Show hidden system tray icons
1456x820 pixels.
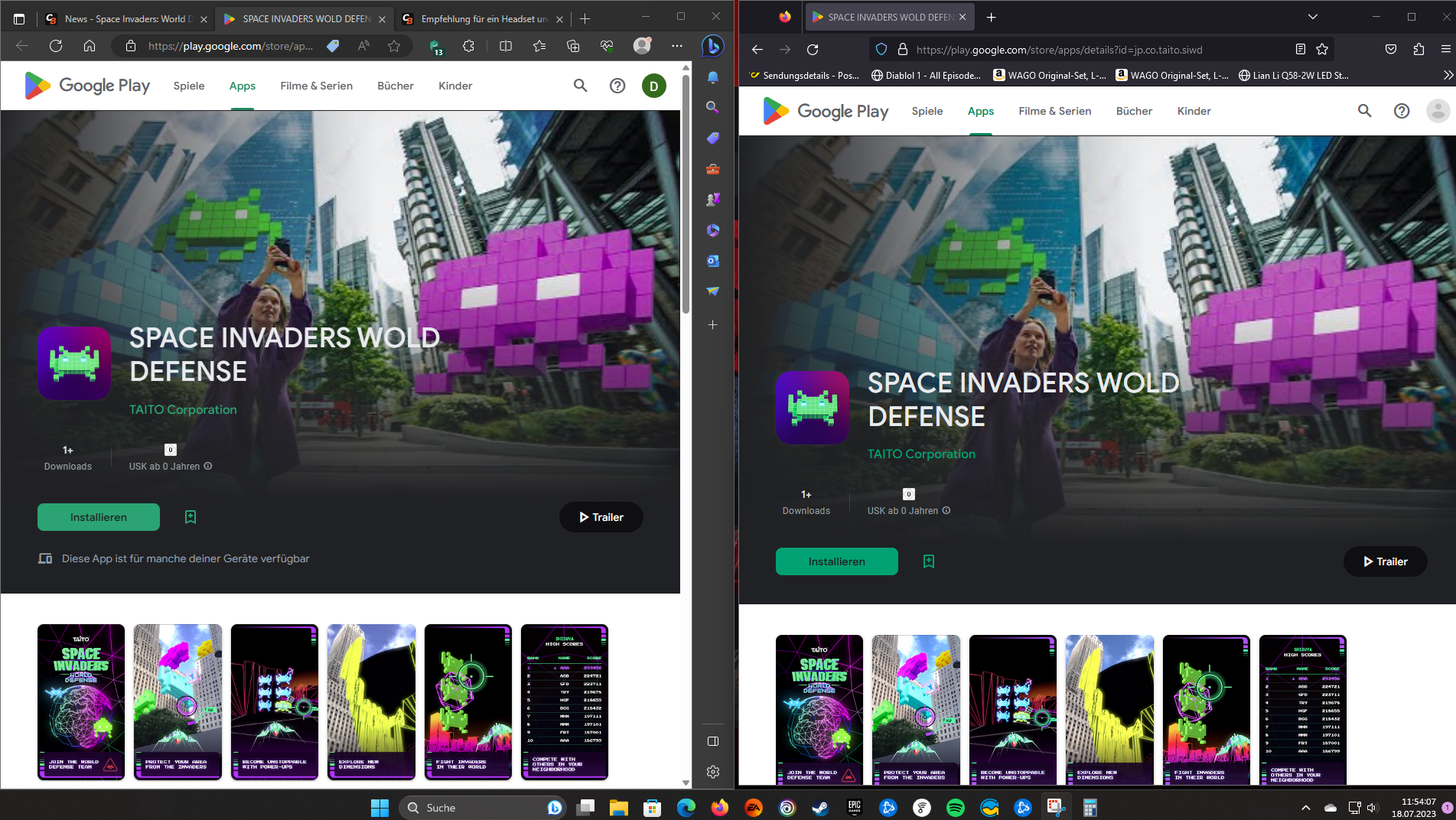(1306, 807)
